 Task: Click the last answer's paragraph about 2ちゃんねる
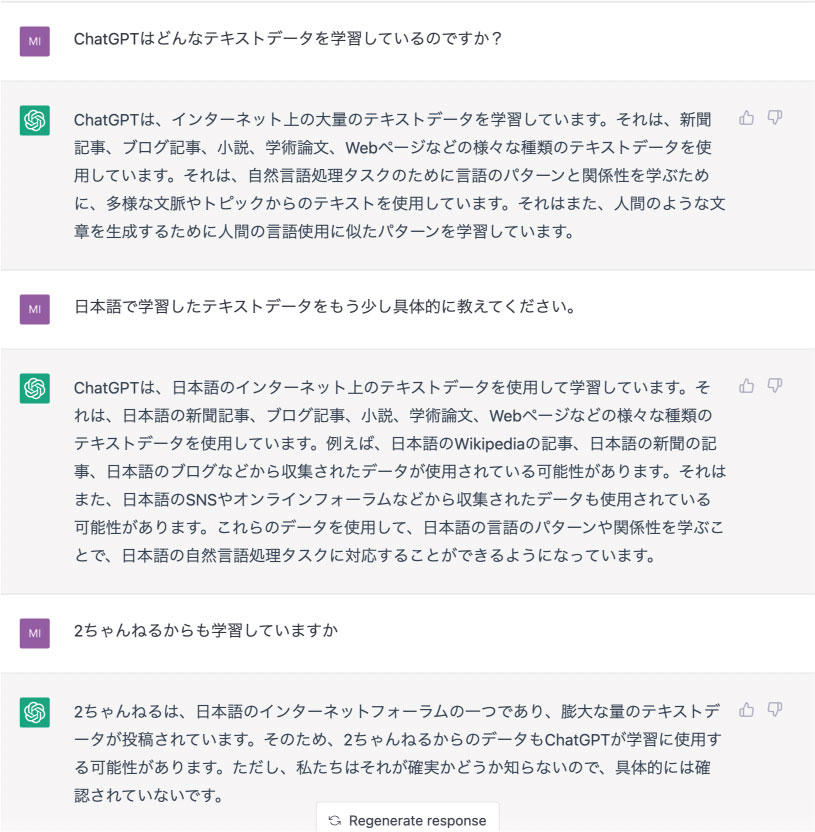(x=397, y=754)
